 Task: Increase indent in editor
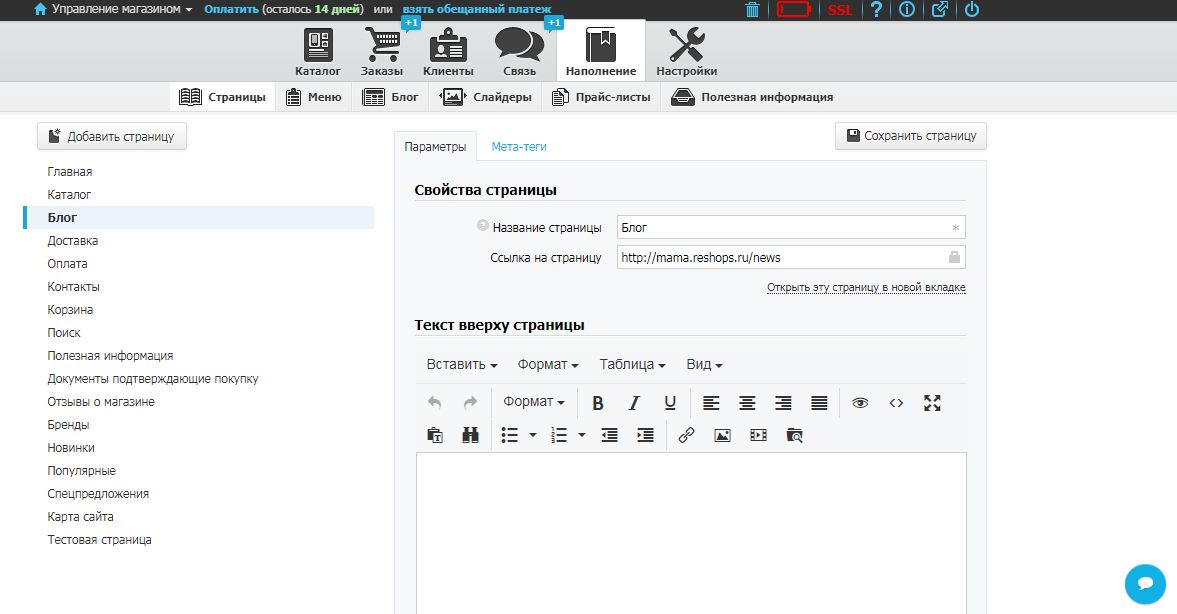click(646, 435)
